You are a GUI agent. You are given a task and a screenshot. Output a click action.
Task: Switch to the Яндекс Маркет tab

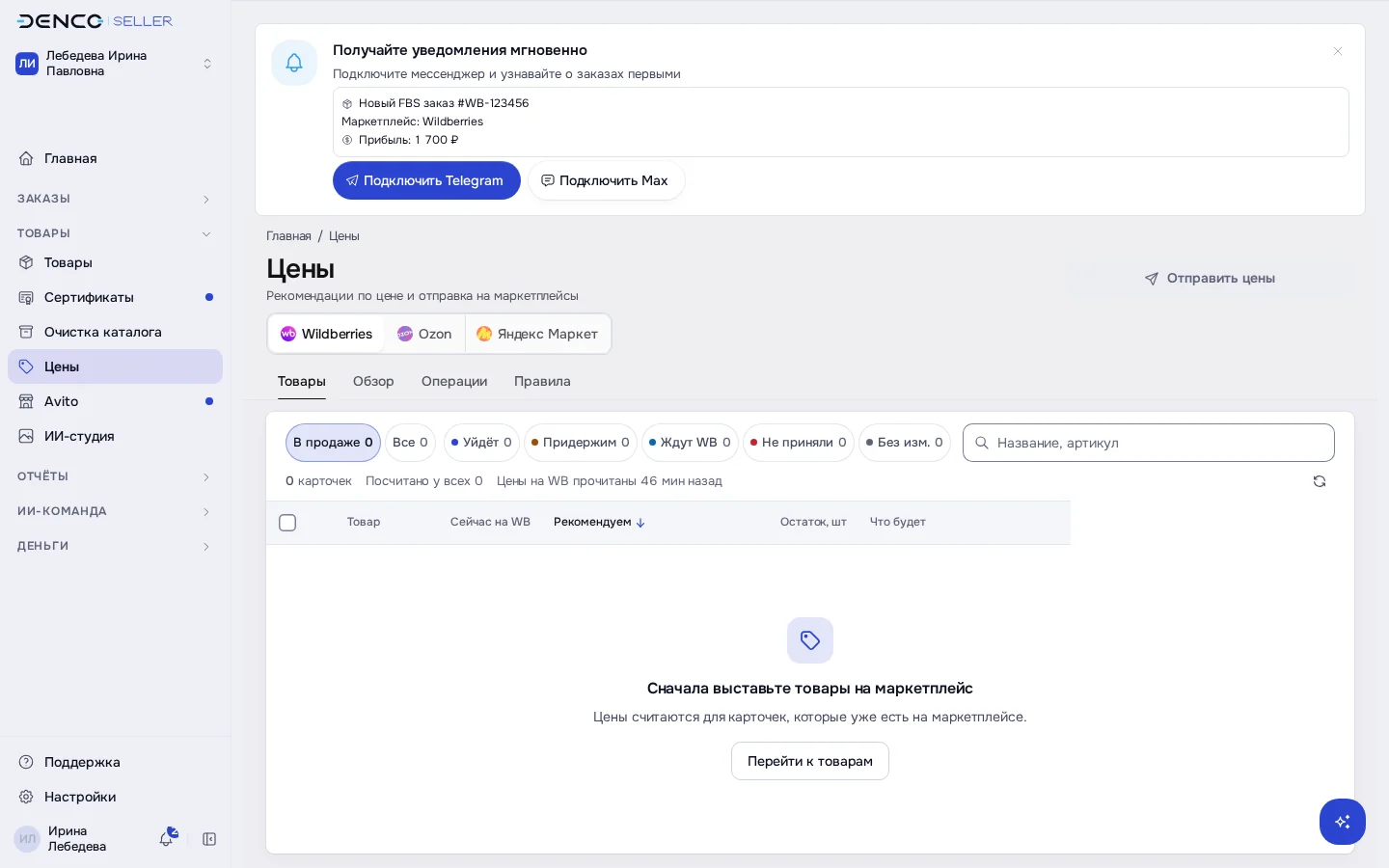[x=537, y=334]
